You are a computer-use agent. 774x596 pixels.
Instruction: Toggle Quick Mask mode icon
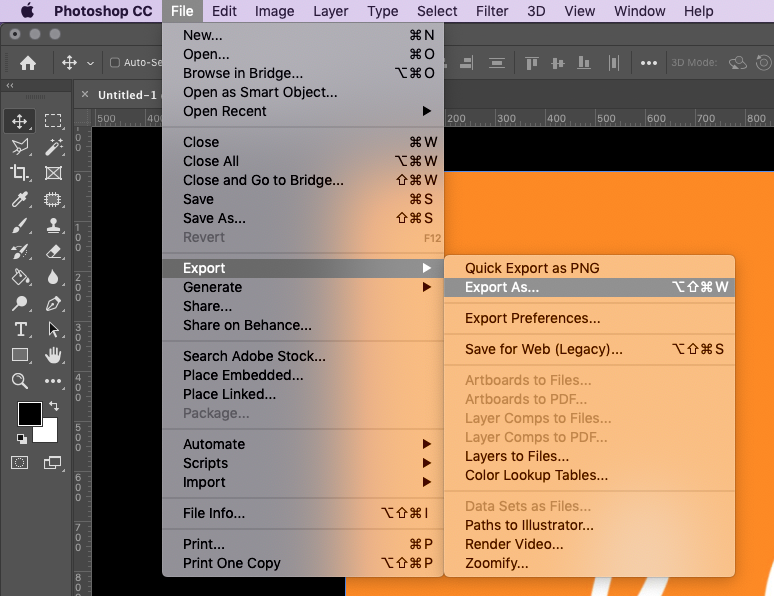point(20,462)
